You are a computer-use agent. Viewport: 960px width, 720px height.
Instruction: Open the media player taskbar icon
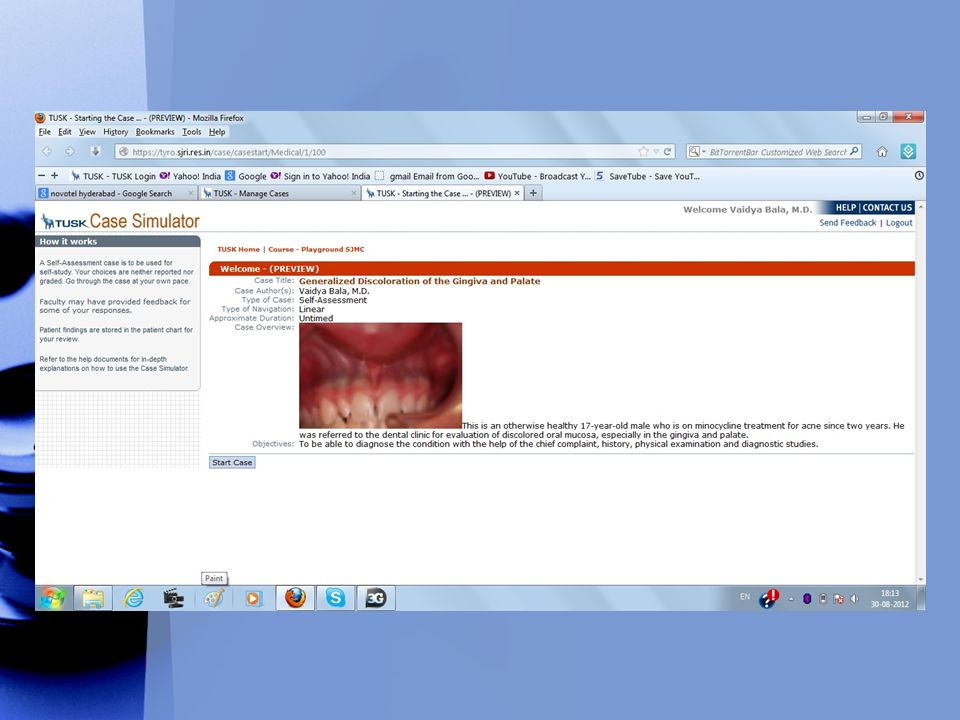coord(253,598)
